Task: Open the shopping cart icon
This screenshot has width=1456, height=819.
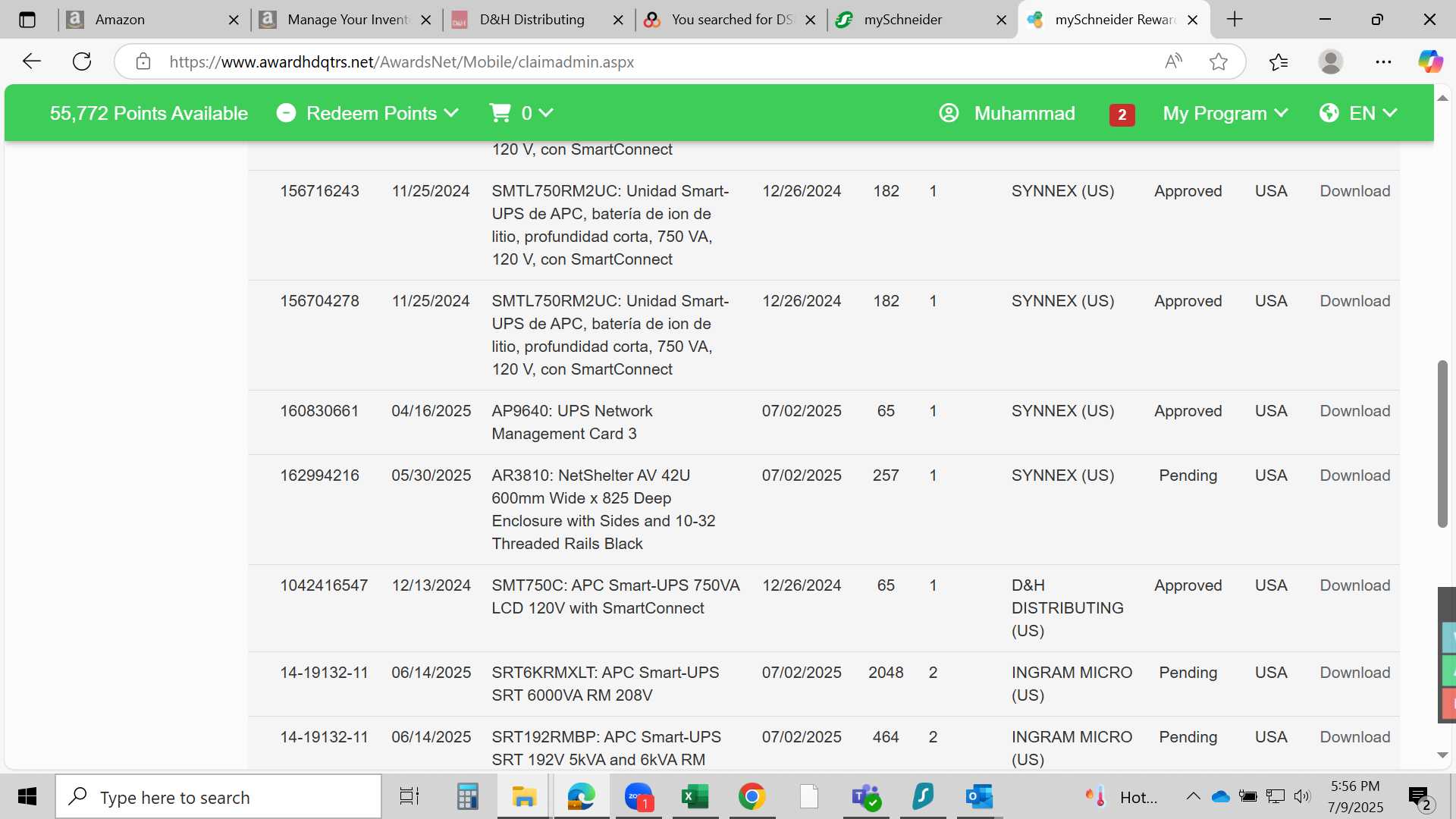Action: pos(500,113)
